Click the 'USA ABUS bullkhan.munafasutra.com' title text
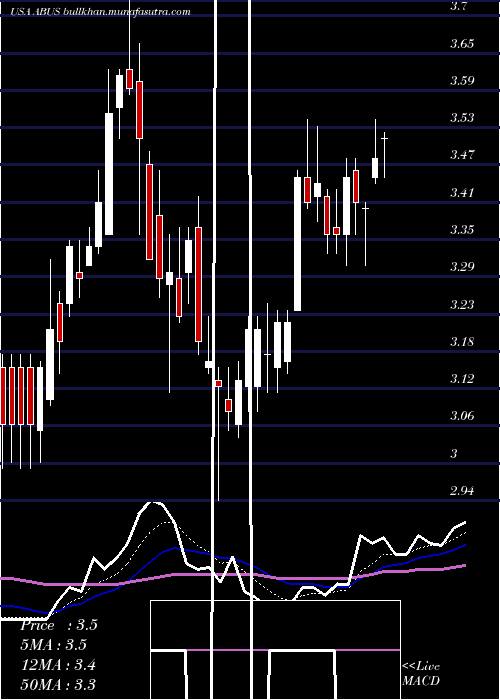The height and width of the screenshot is (700, 500). (x=101, y=12)
